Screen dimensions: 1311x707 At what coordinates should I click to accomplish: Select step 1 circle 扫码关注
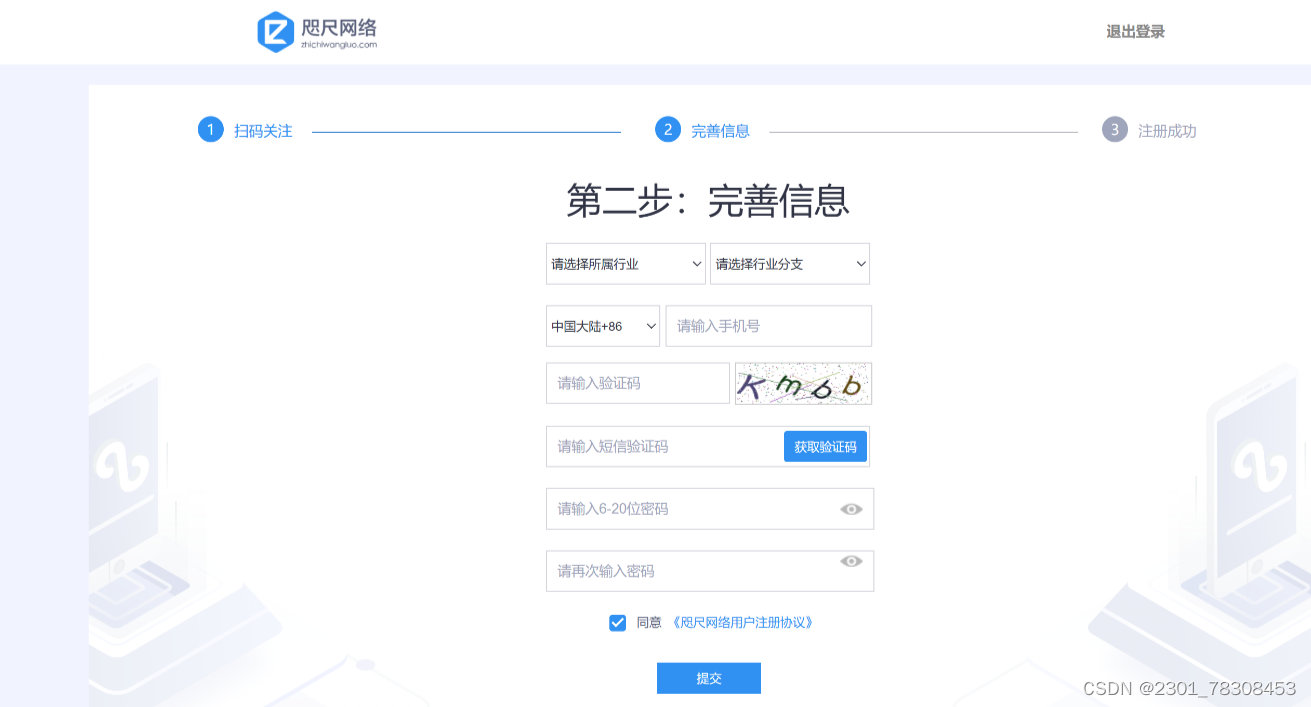pyautogui.click(x=210, y=130)
